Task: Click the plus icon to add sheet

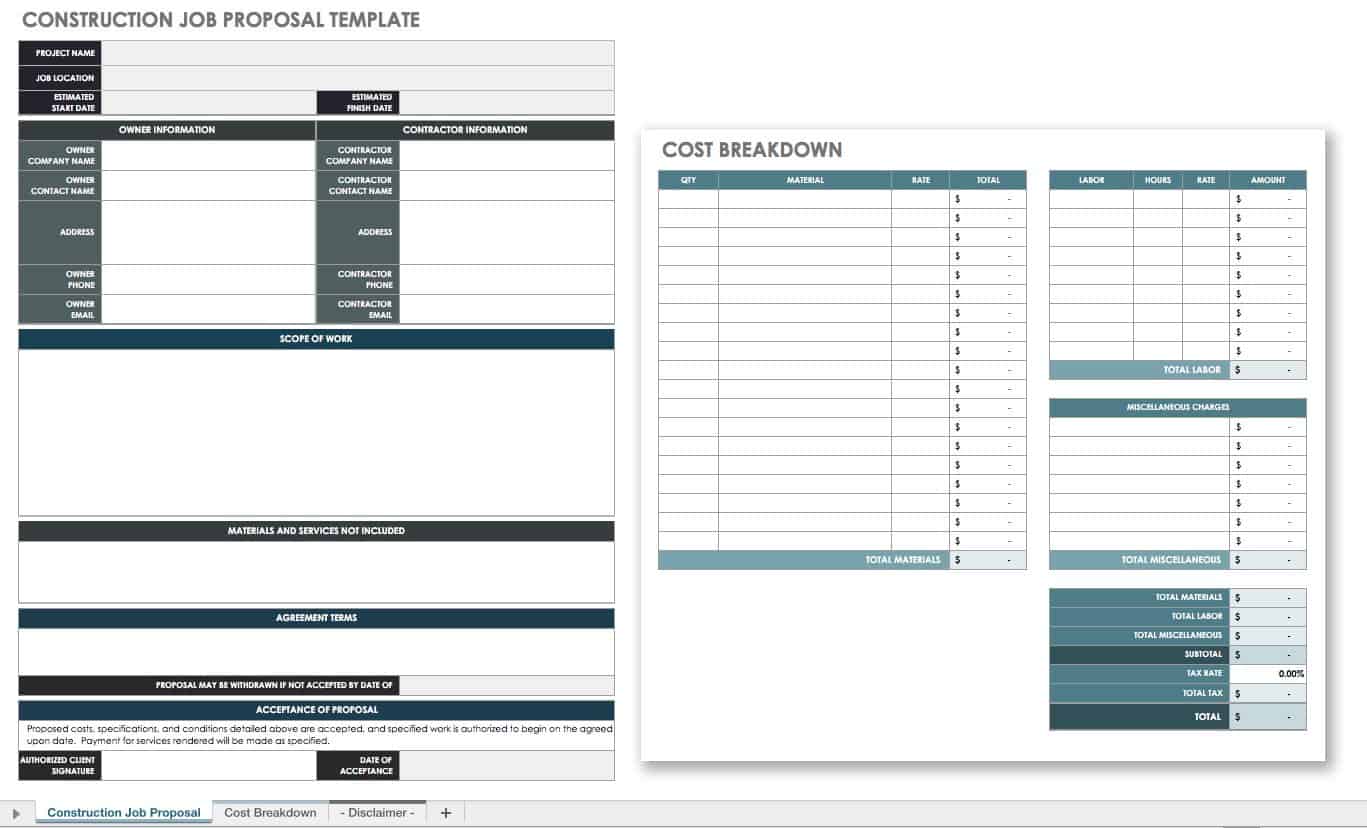Action: click(x=446, y=813)
